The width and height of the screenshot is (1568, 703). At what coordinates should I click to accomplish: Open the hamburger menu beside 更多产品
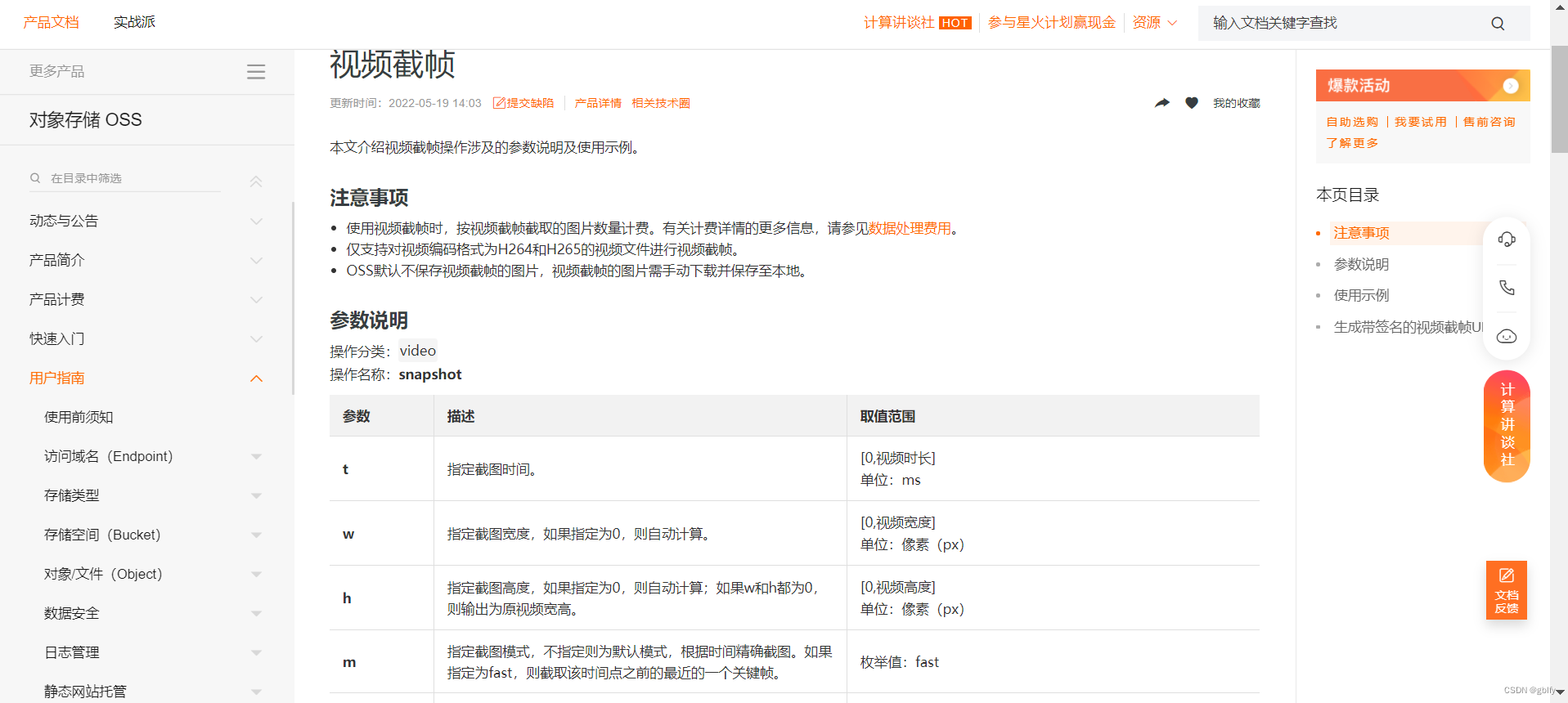(256, 72)
